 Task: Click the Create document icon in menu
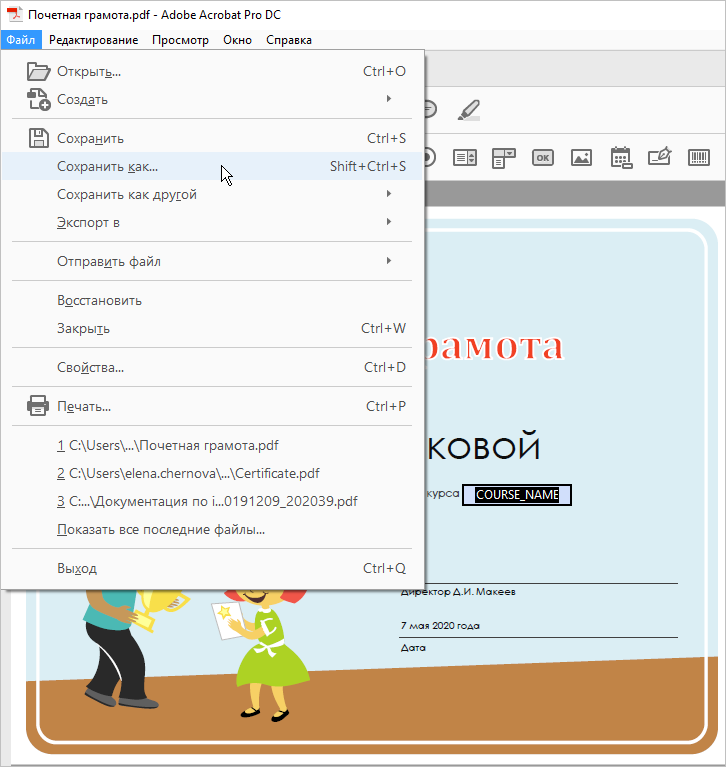coord(39,99)
